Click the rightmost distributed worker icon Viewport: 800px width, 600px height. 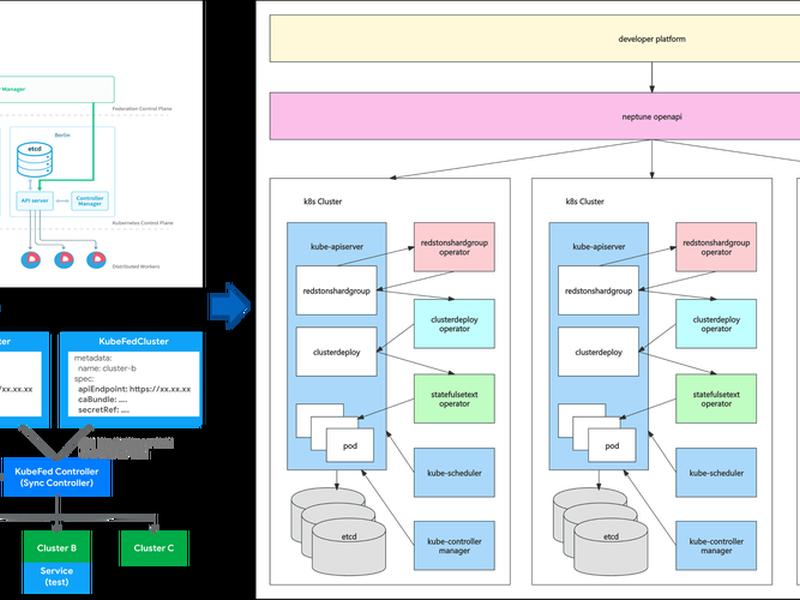[96, 260]
